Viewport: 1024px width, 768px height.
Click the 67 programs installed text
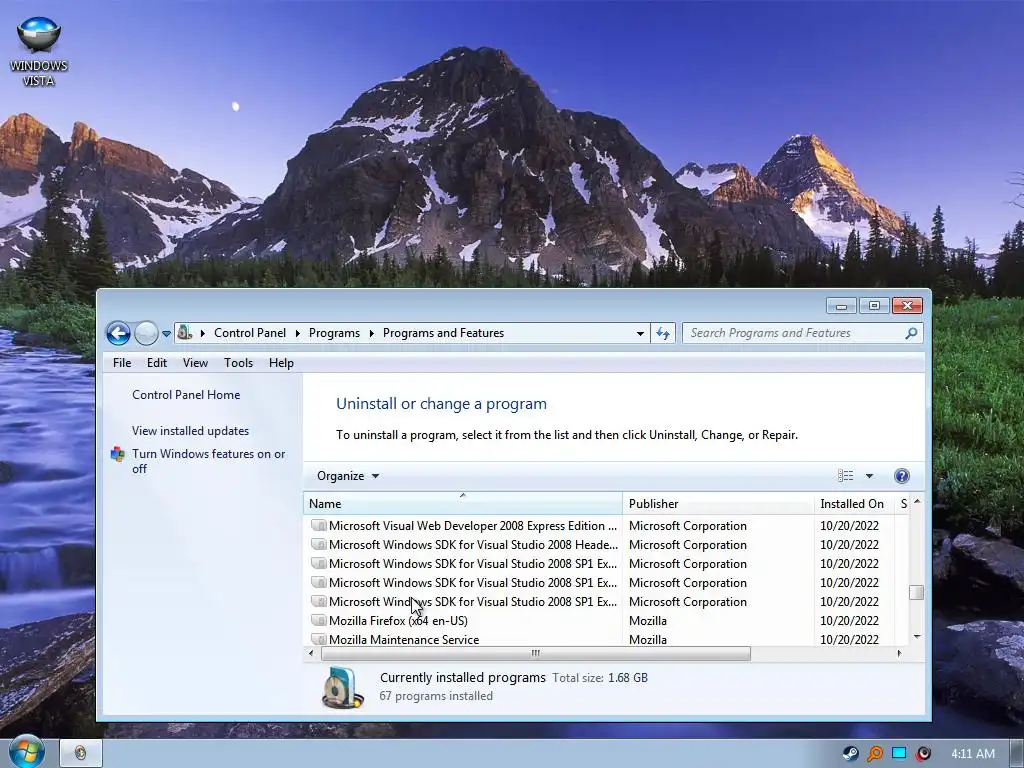pyautogui.click(x=436, y=696)
